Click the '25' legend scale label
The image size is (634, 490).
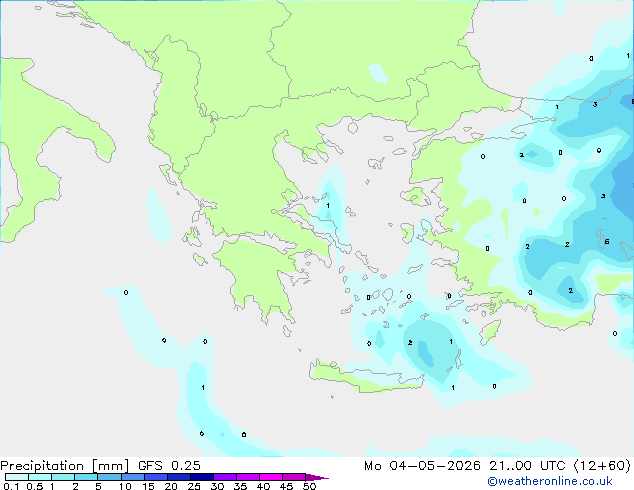coord(194,486)
